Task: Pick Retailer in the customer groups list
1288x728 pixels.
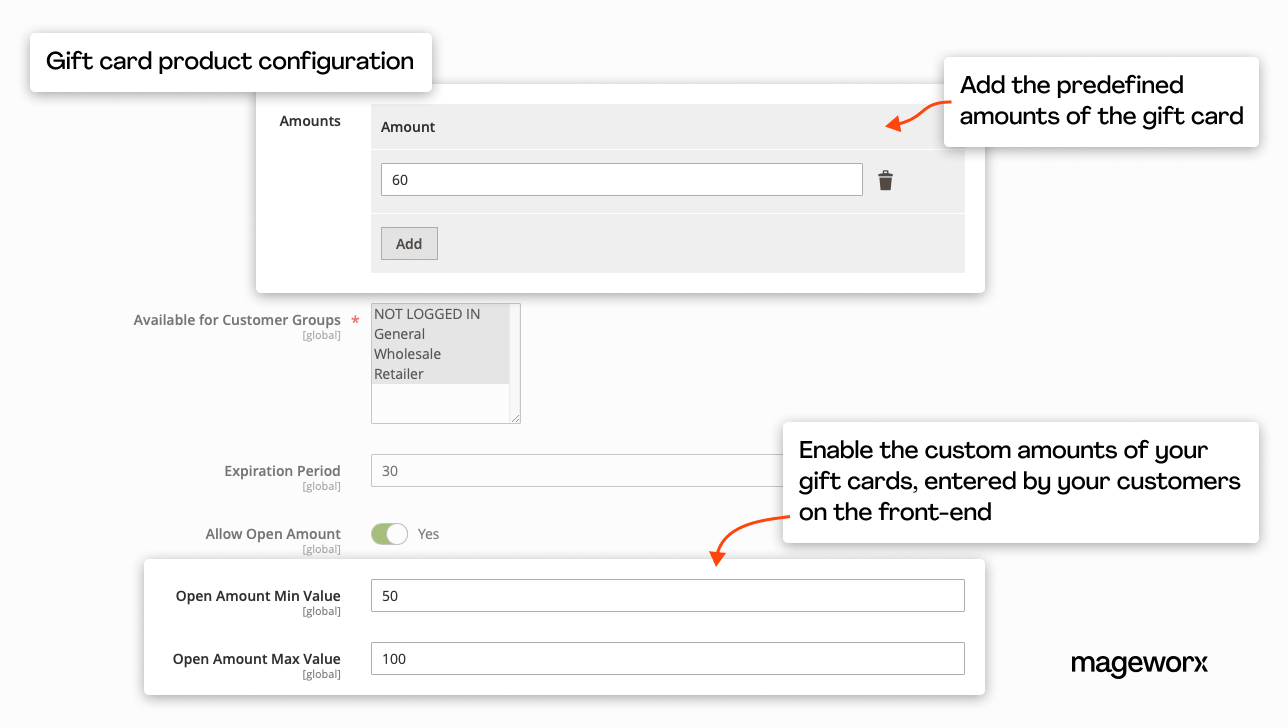Action: [x=399, y=374]
